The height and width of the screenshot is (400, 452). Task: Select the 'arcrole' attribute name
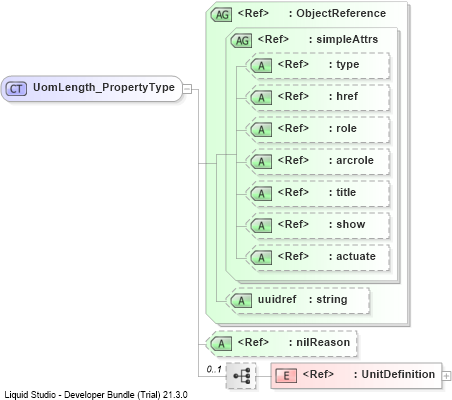click(x=355, y=160)
